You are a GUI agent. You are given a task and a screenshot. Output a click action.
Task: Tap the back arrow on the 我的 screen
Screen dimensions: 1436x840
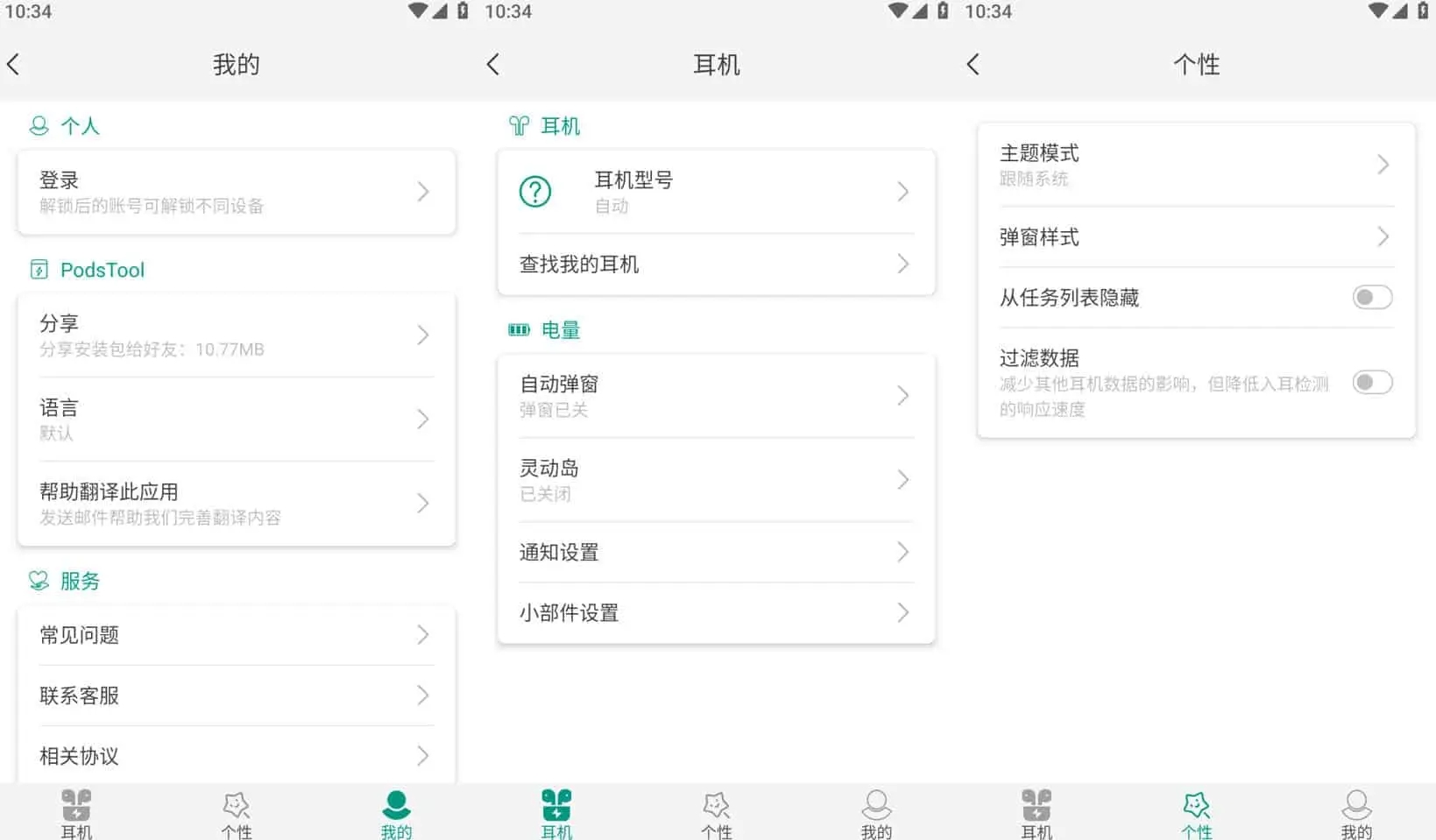click(13, 64)
